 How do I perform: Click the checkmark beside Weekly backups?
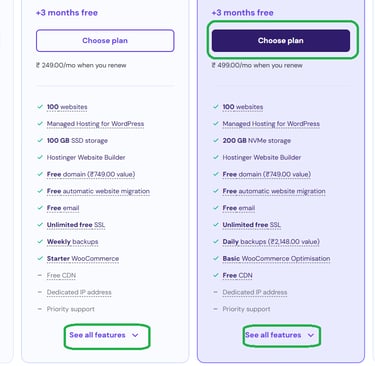40,241
